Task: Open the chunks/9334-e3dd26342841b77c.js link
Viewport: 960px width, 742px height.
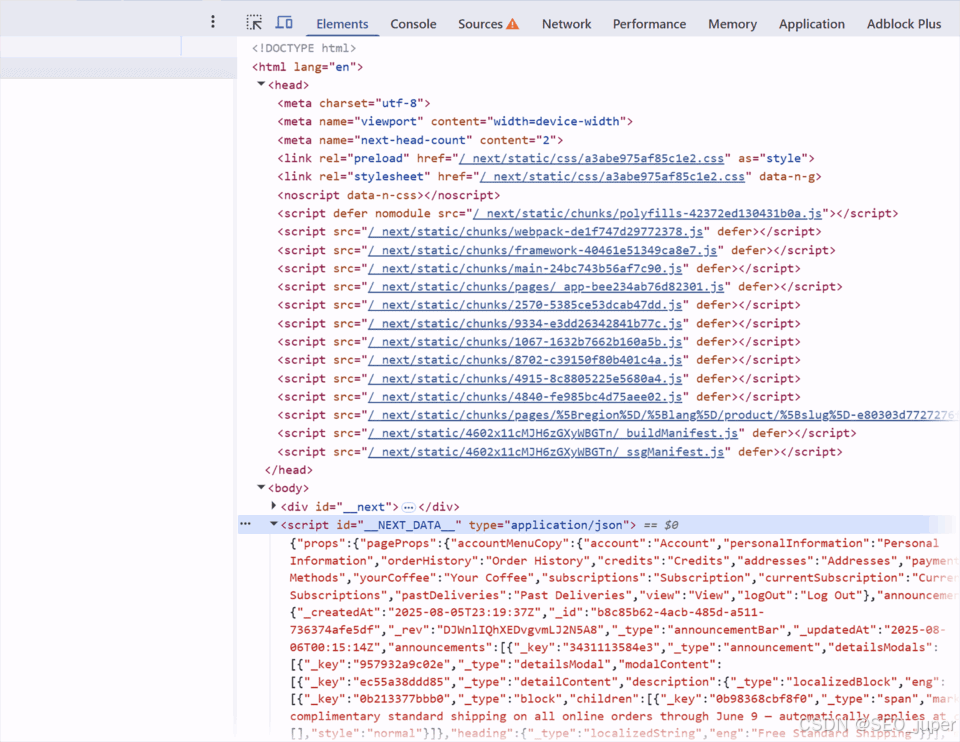Action: point(525,323)
